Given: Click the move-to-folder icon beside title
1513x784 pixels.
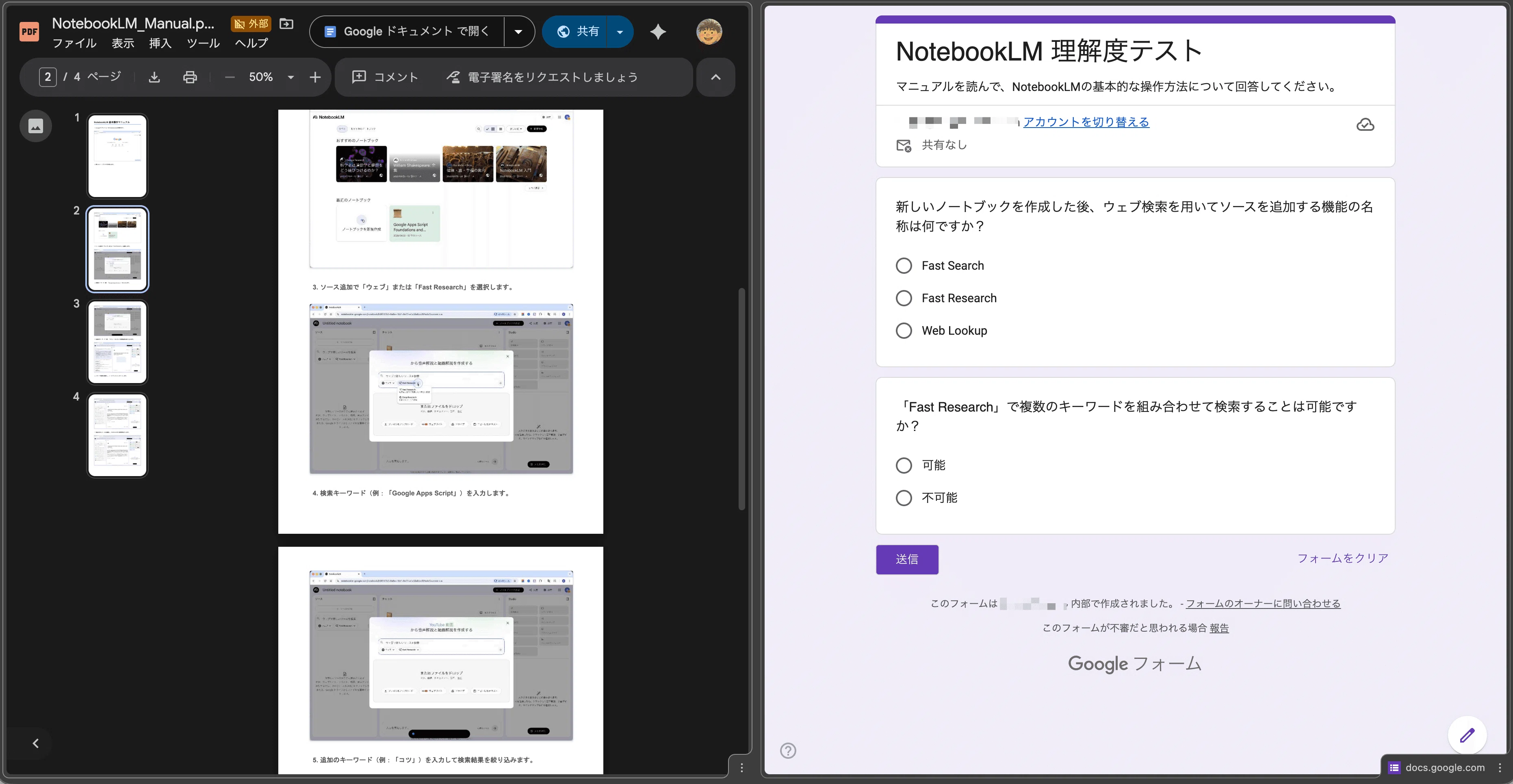Looking at the screenshot, I should coord(286,24).
